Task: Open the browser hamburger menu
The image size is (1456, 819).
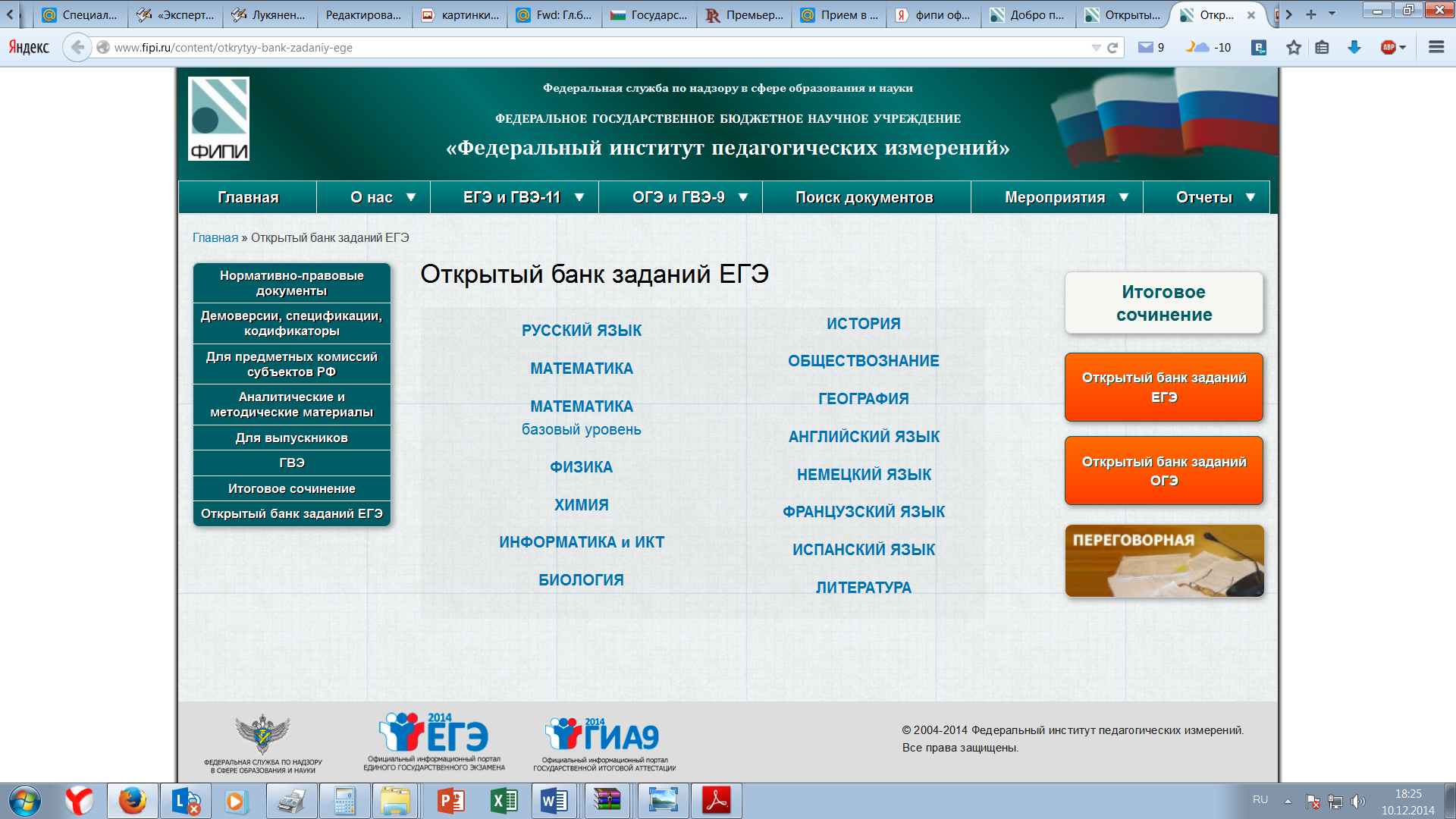Action: (x=1436, y=48)
